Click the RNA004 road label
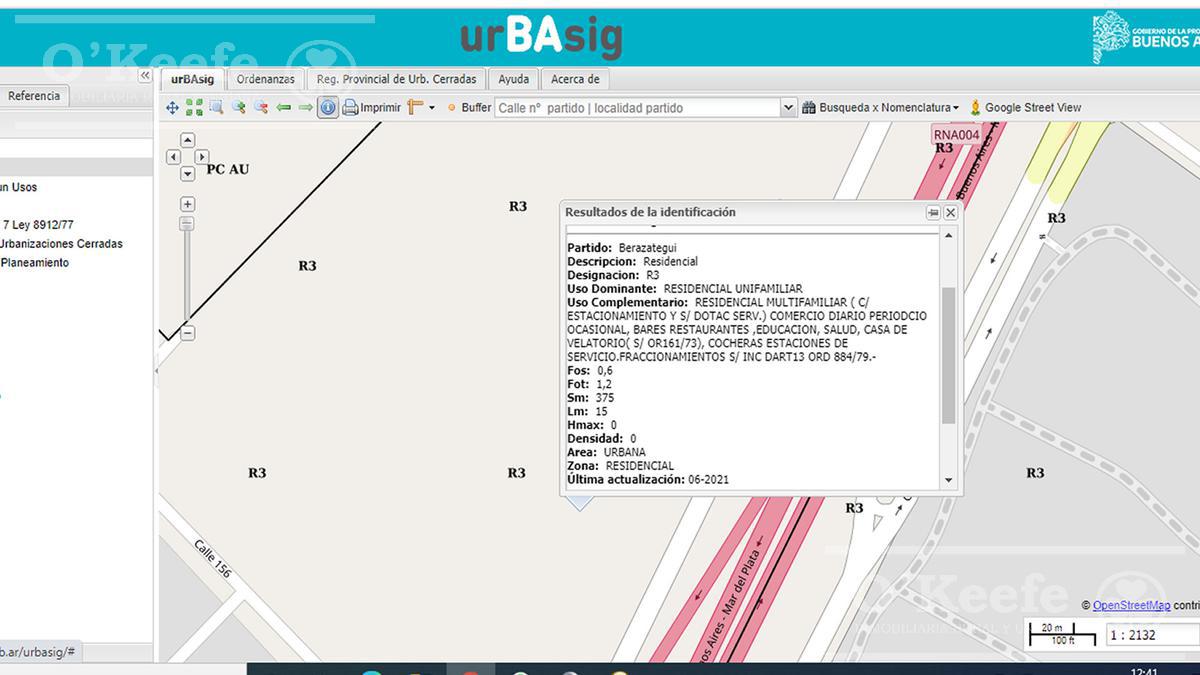Image resolution: width=1200 pixels, height=675 pixels. pos(956,135)
